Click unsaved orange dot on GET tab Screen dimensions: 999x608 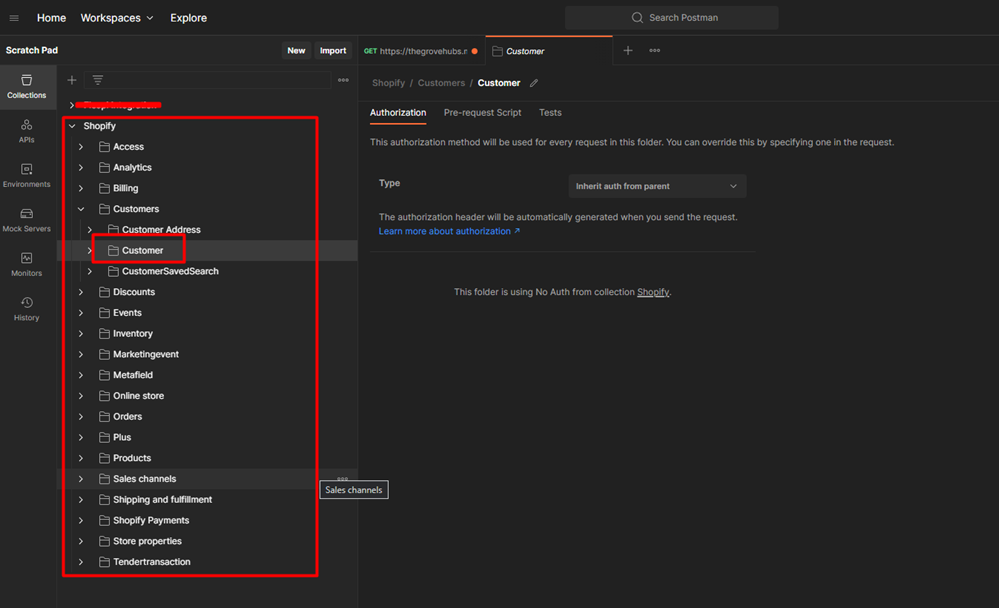(475, 51)
